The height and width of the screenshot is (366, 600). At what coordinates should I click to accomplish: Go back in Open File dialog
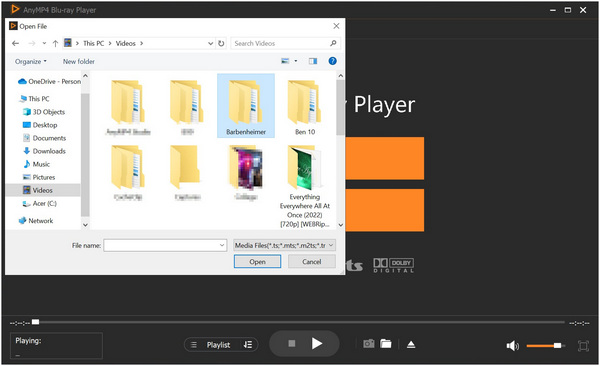tap(15, 43)
